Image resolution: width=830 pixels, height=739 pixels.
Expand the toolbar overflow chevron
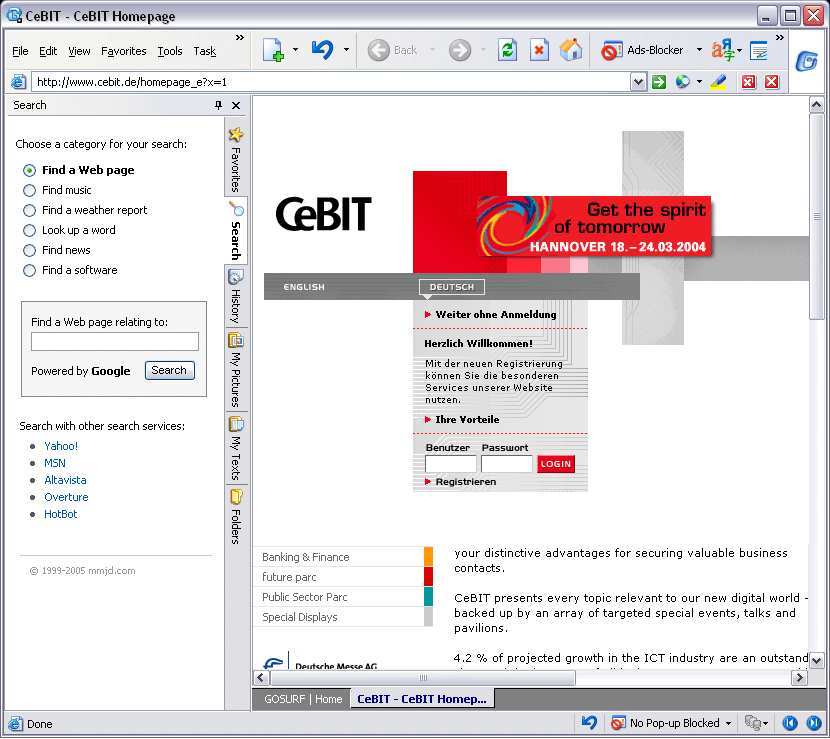[x=780, y=38]
